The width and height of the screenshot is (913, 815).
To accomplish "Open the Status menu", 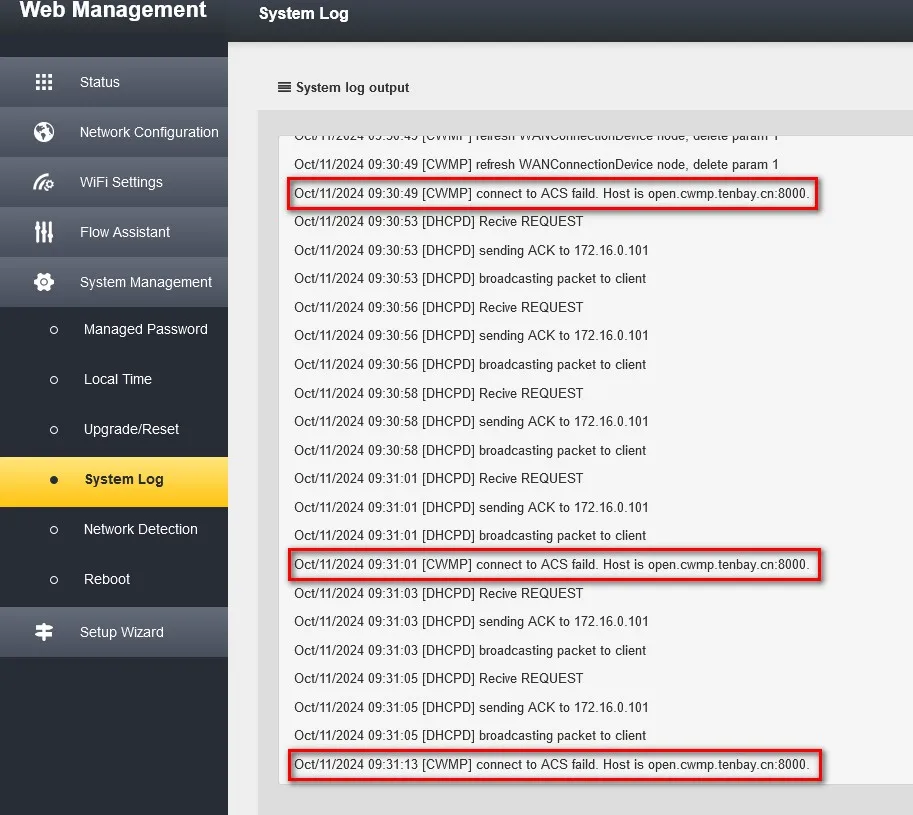I will [114, 82].
